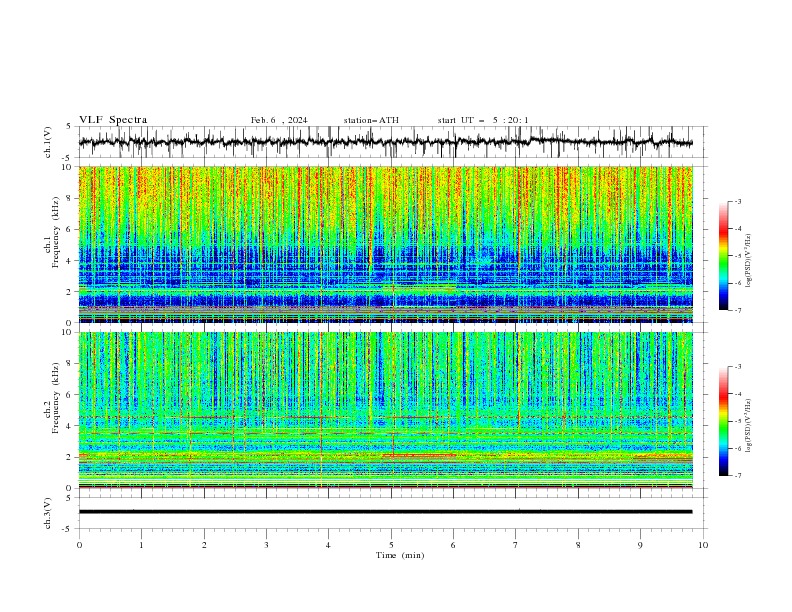Screen dimensions: 792x612
Task: Click the "station=ATH" header label
Action: 371,120
